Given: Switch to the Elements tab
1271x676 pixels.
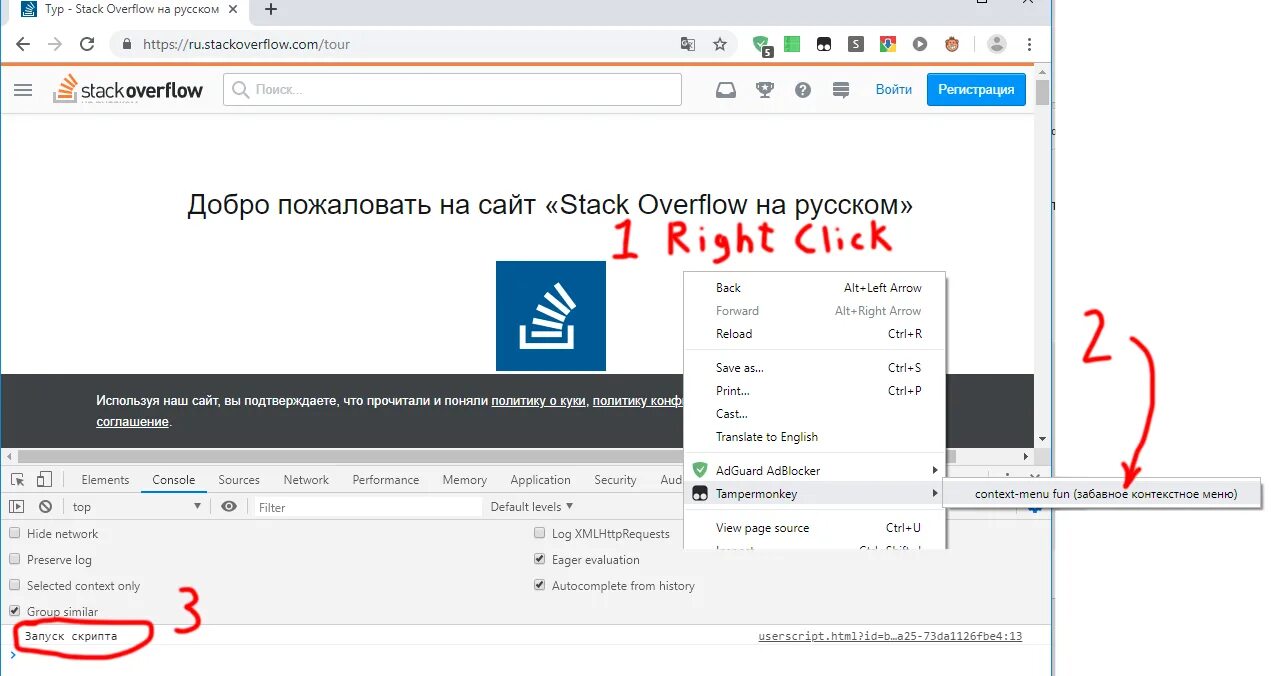Looking at the screenshot, I should [x=105, y=480].
